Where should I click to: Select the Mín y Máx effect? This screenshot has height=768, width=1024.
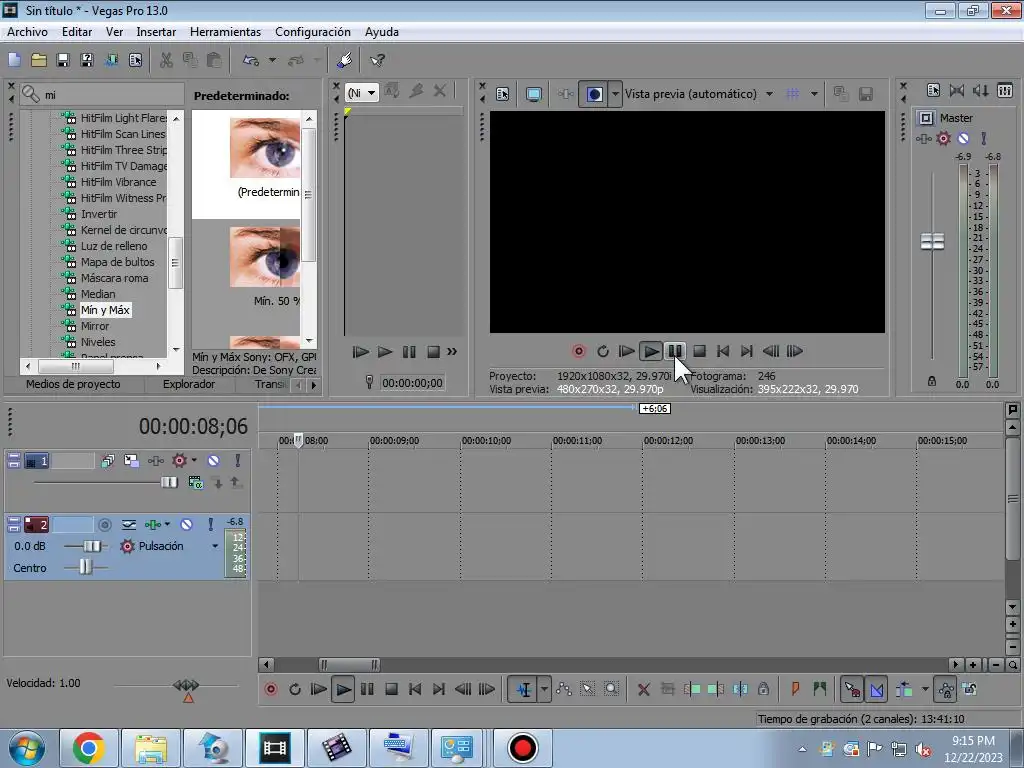pyautogui.click(x=105, y=310)
